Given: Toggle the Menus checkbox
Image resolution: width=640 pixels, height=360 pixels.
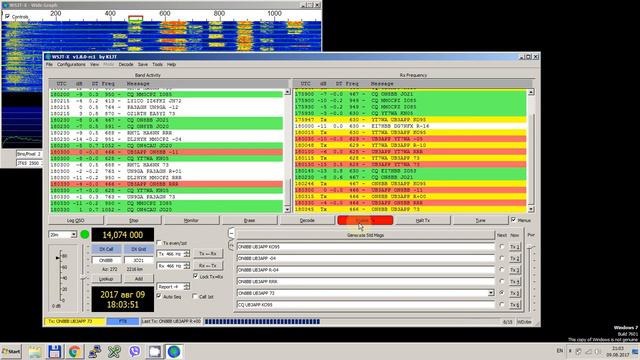Looking at the screenshot, I should click(x=513, y=220).
